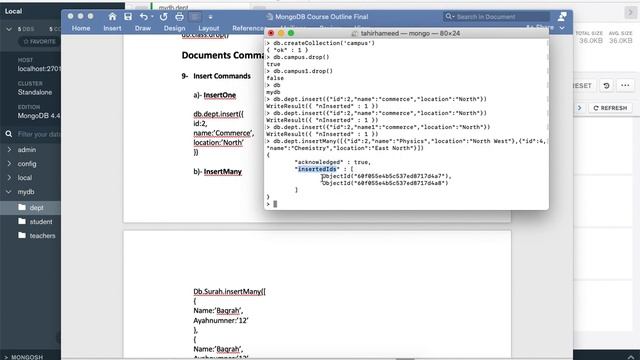The height and width of the screenshot is (360, 640).
Task: Open the query history icon in Compass
Action: tap(606, 86)
